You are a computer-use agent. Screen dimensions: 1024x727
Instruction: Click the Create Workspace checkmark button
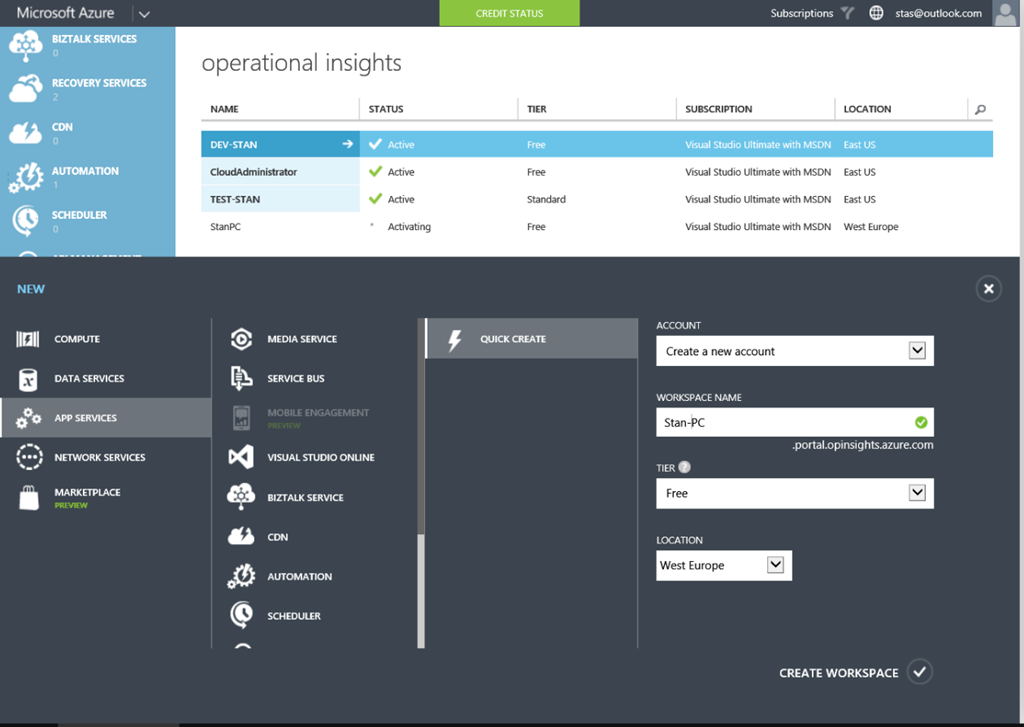pyautogui.click(x=920, y=672)
